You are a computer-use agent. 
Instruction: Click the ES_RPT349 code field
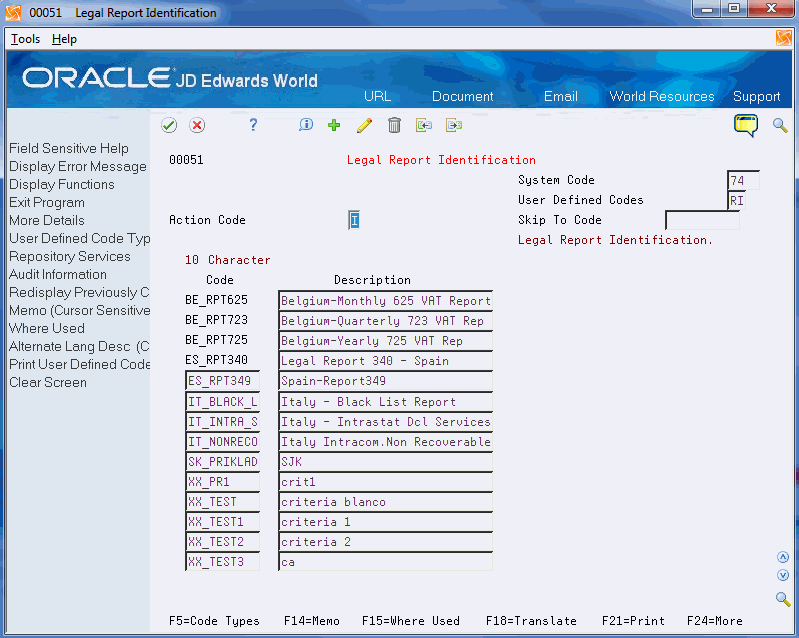click(223, 381)
